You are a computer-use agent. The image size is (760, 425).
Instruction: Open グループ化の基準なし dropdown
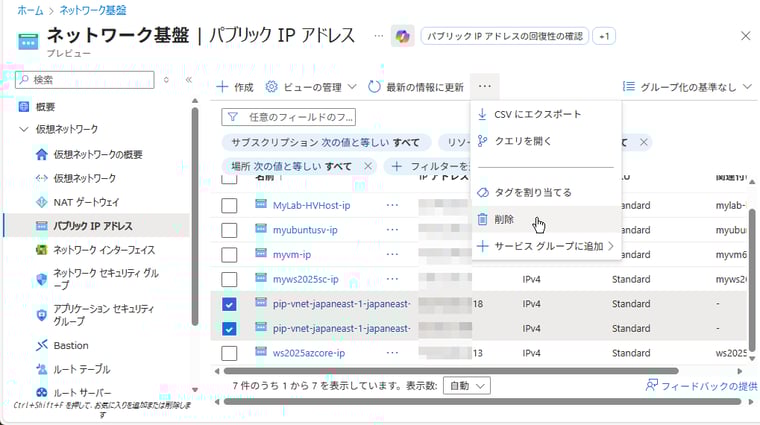(x=687, y=87)
